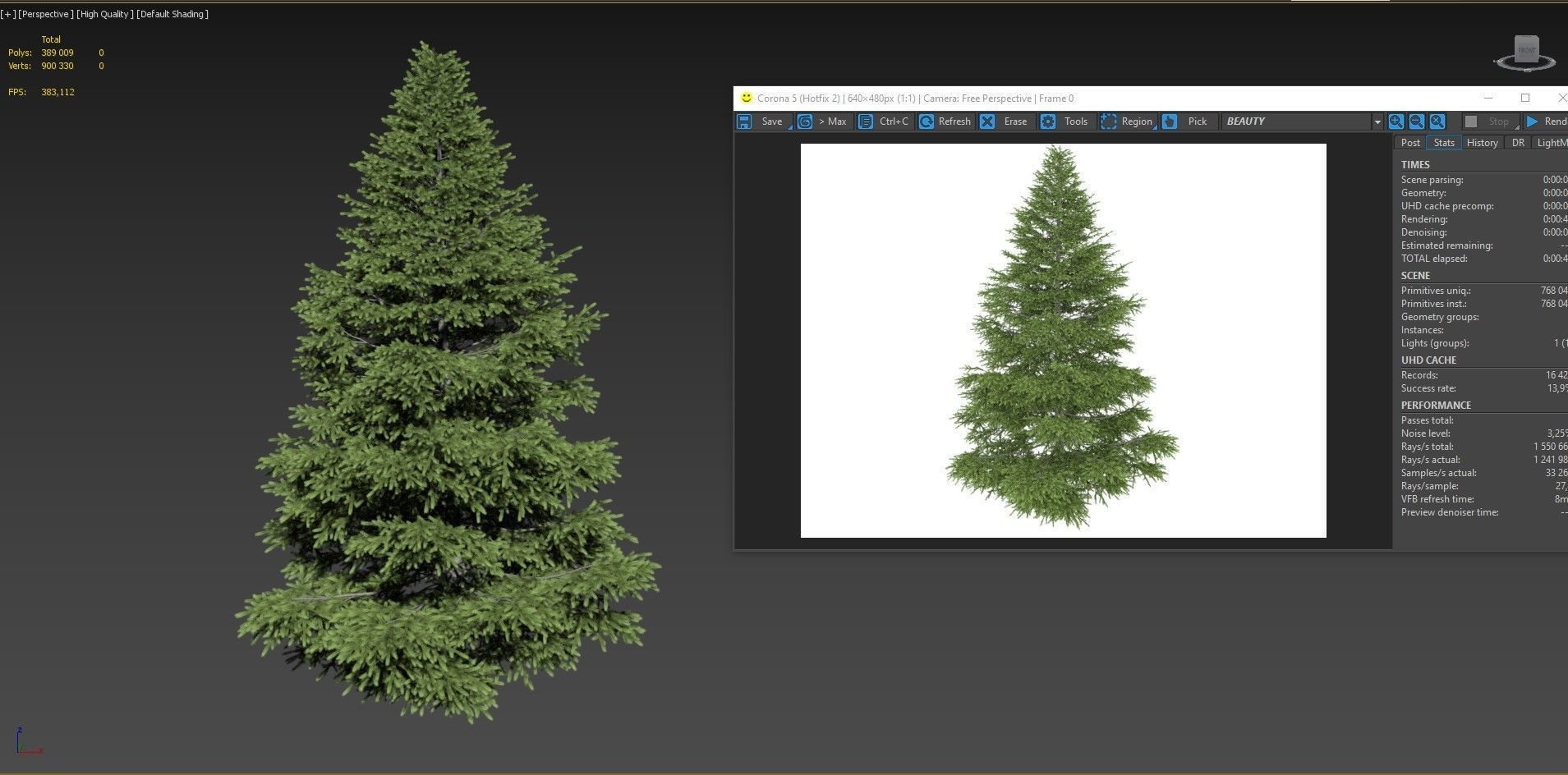
Task: Save the Corona render output
Action: click(x=764, y=122)
